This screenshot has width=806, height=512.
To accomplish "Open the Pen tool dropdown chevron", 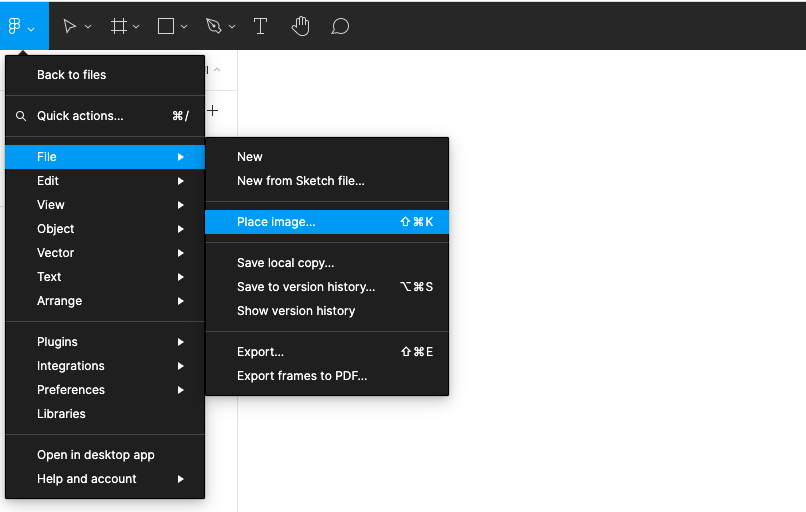I will 232,27.
